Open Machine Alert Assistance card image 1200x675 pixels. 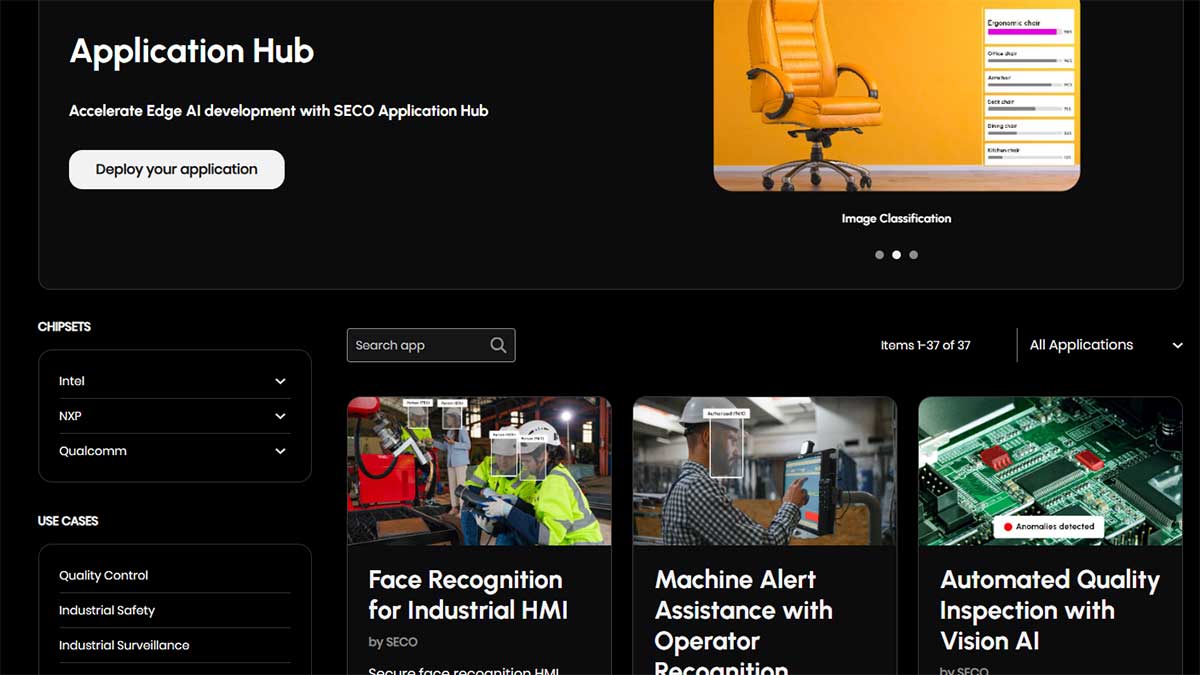coord(764,471)
